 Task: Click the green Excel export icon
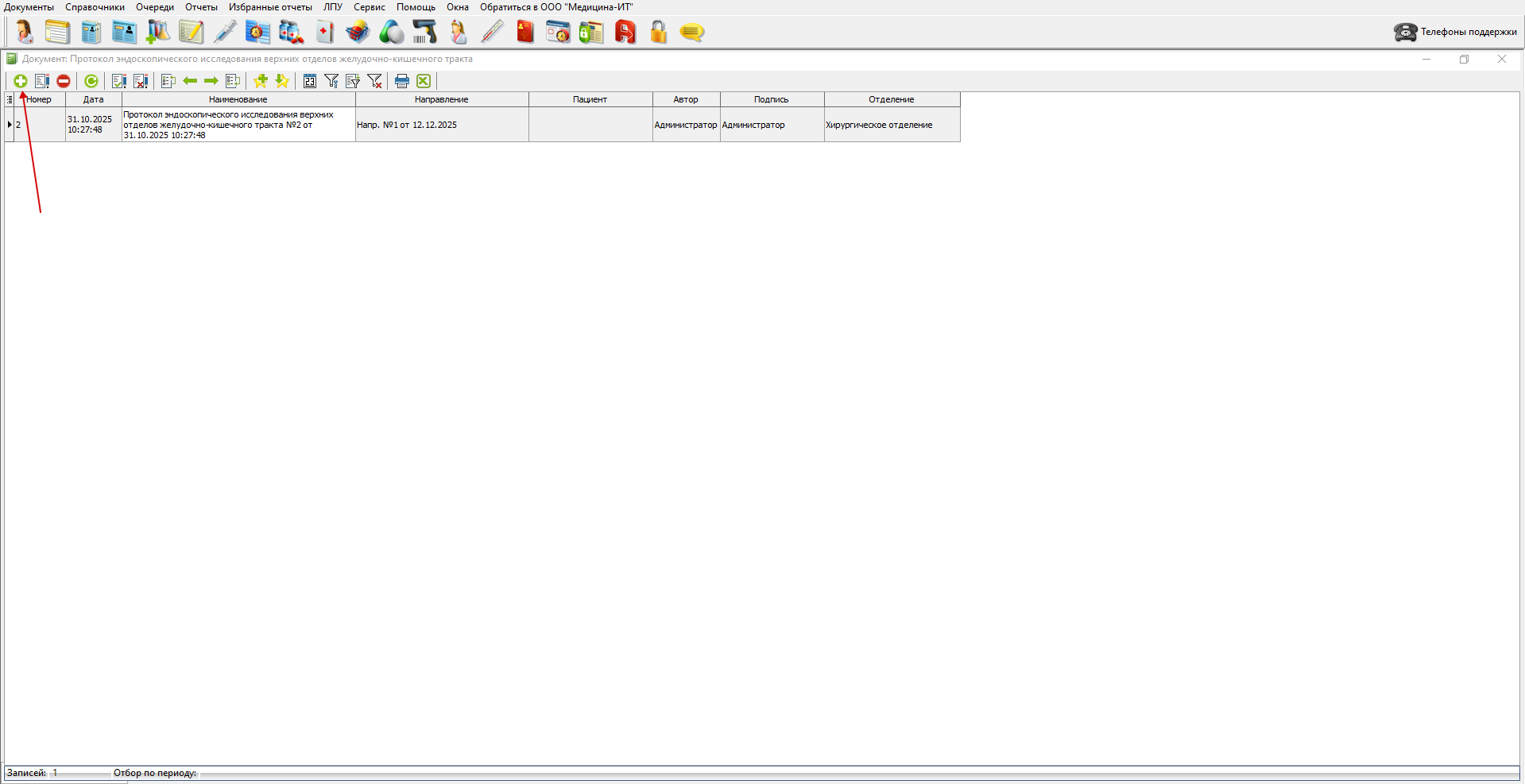pyautogui.click(x=424, y=81)
